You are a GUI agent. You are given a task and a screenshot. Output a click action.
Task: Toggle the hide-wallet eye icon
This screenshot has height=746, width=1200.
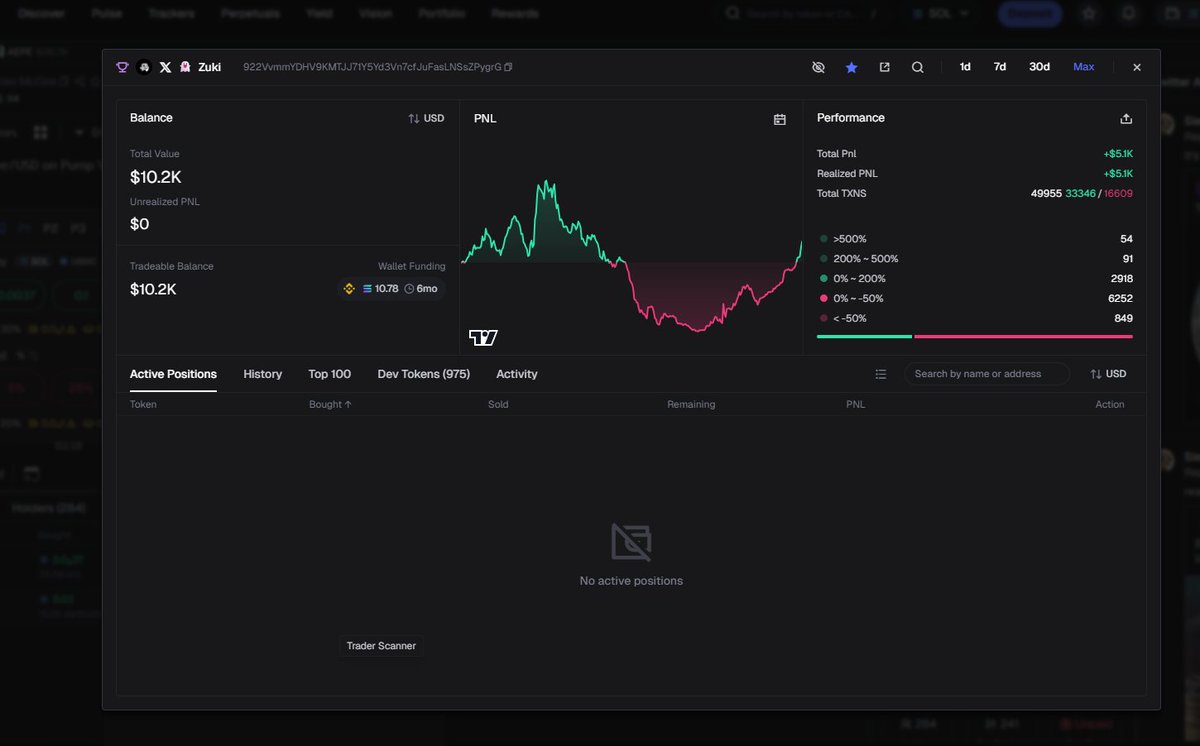[x=818, y=67]
